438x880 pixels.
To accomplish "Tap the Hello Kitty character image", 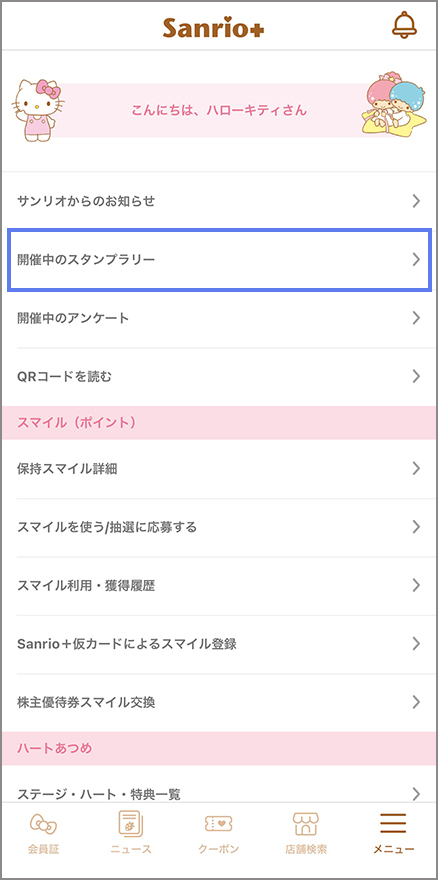I will click(38, 111).
